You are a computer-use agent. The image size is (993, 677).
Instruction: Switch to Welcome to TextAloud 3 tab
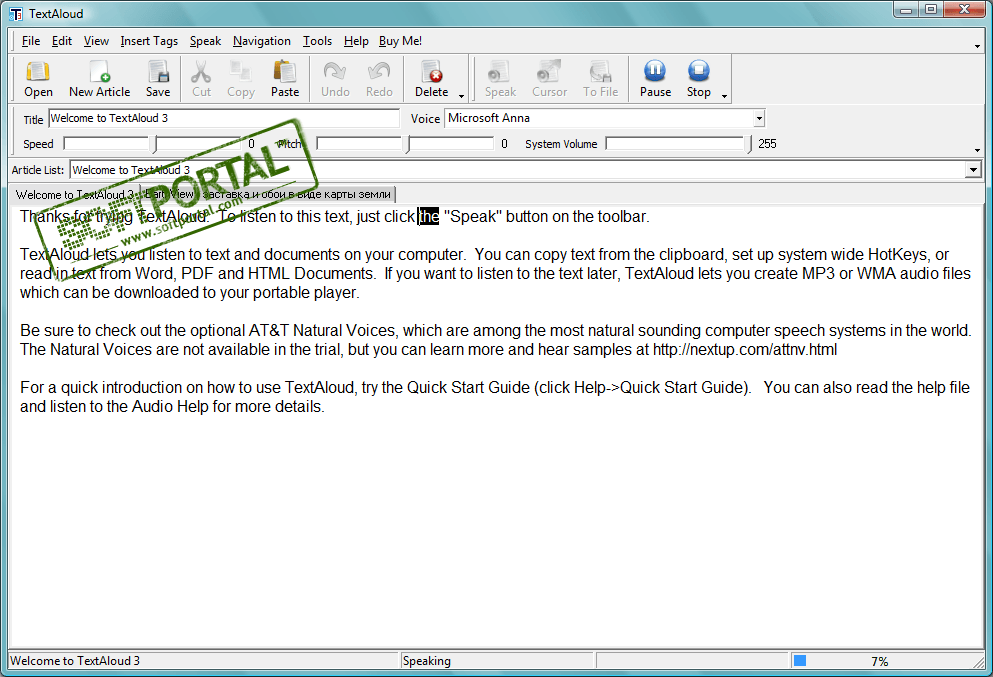(74, 194)
